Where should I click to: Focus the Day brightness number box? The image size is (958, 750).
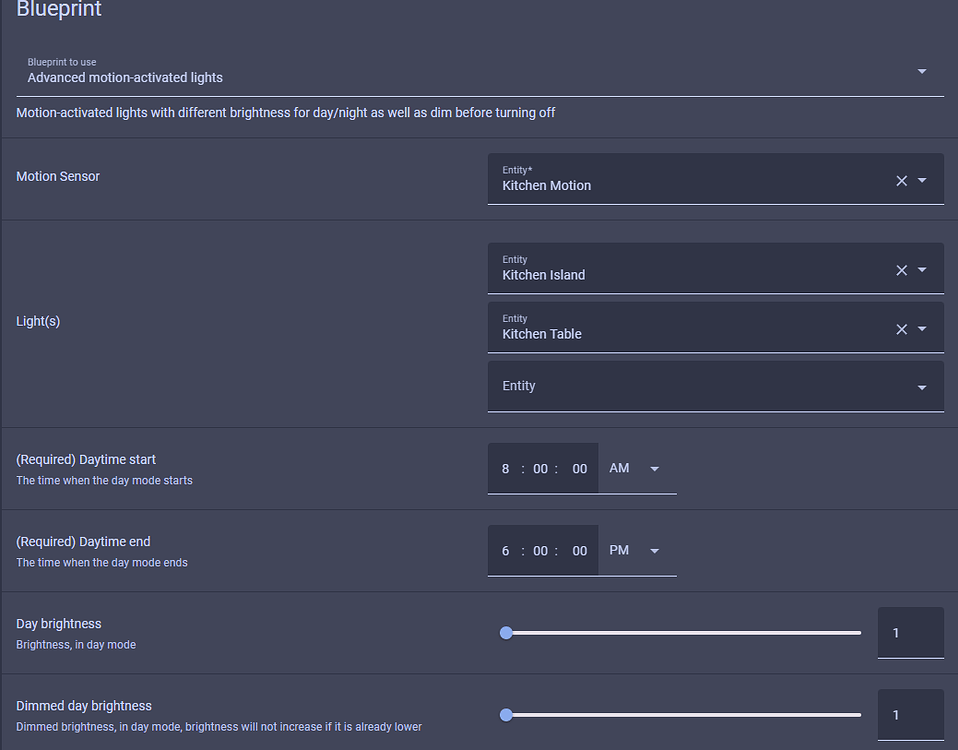(910, 633)
